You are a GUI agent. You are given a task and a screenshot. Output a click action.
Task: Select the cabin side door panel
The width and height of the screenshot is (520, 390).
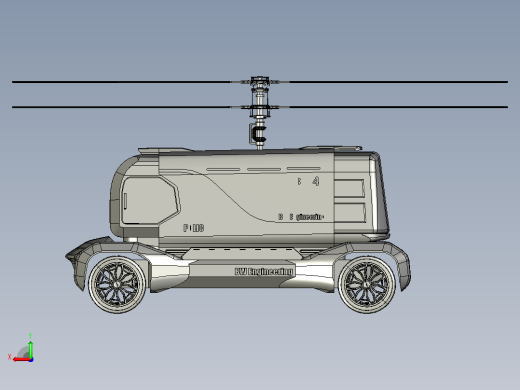pyautogui.click(x=151, y=200)
